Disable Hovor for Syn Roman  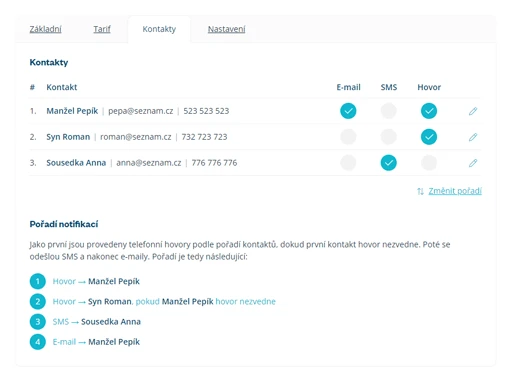[x=429, y=137]
